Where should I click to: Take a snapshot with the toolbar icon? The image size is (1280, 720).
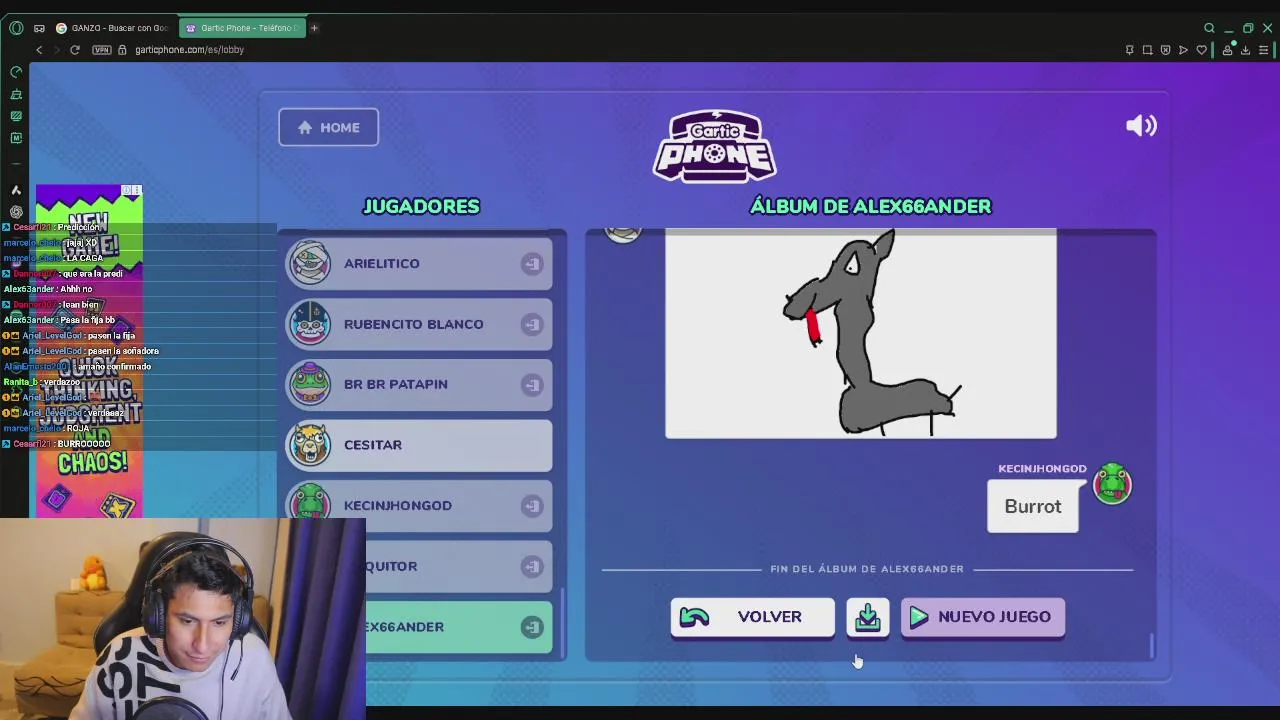1148,50
